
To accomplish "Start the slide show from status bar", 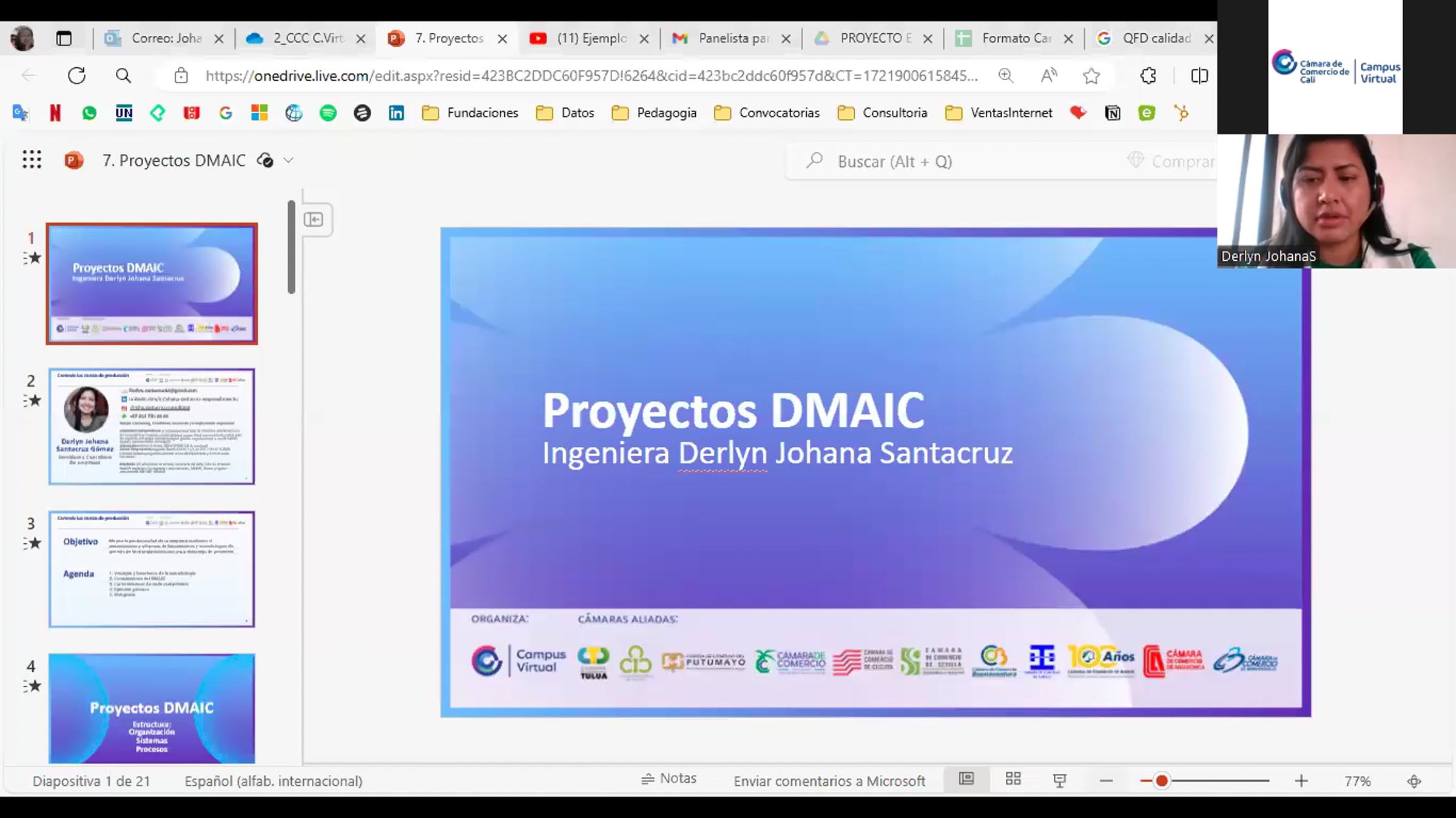I will [x=1059, y=780].
